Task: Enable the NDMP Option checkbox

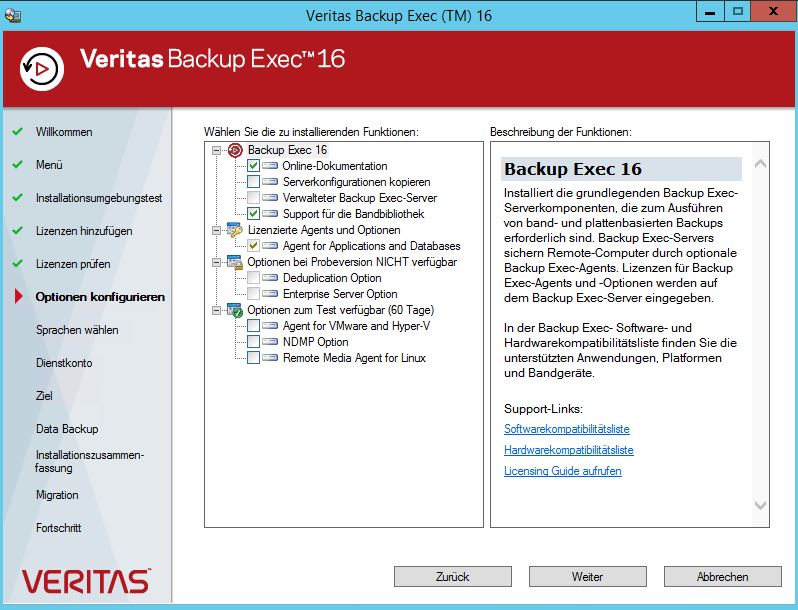Action: pyautogui.click(x=253, y=342)
